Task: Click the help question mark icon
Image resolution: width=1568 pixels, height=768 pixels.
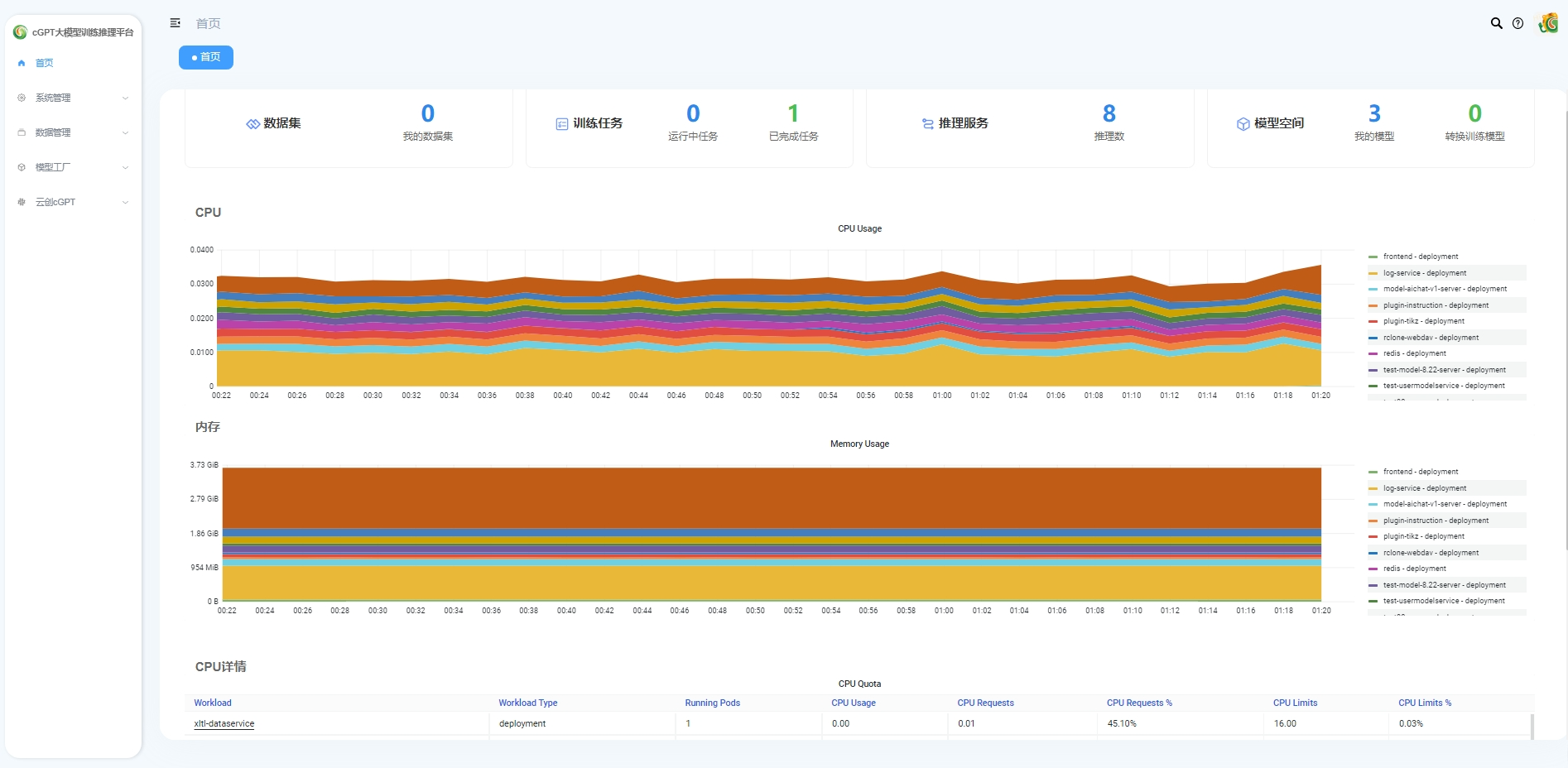Action: [x=1517, y=23]
